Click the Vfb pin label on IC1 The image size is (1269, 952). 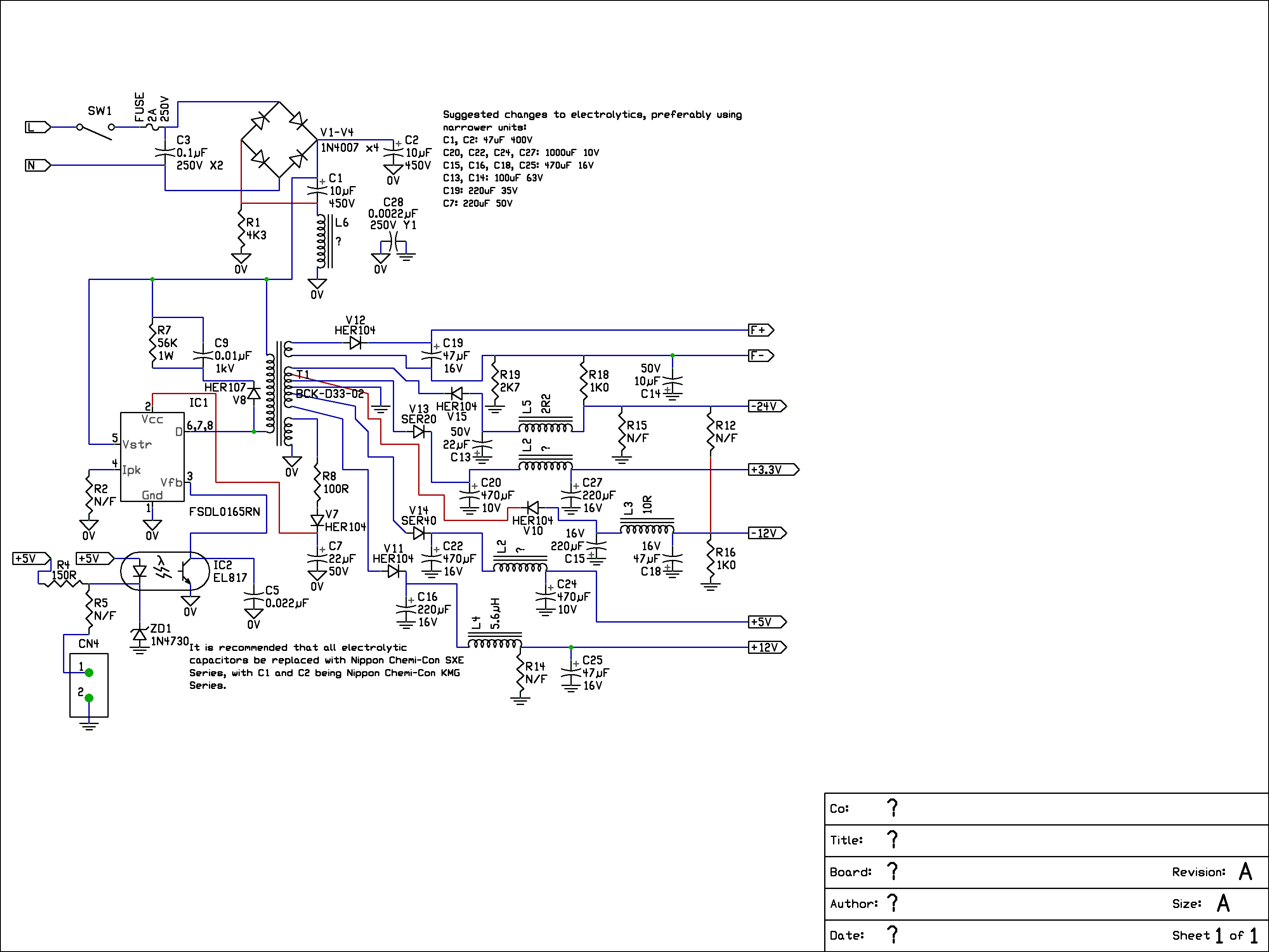pyautogui.click(x=172, y=483)
